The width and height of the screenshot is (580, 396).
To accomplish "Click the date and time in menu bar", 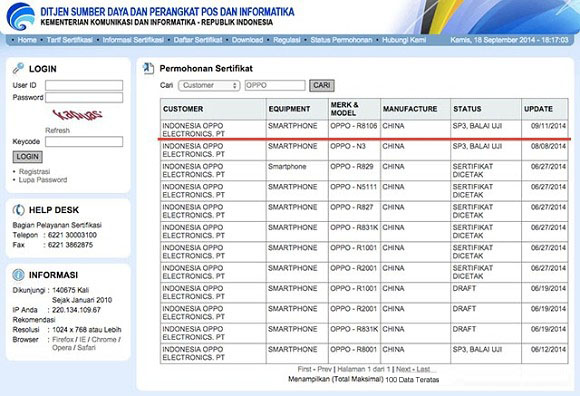I will pos(509,40).
